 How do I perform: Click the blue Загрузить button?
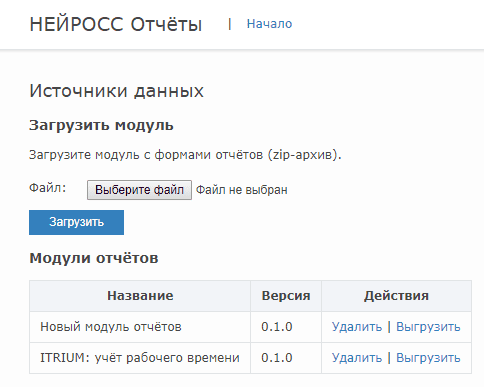76,222
